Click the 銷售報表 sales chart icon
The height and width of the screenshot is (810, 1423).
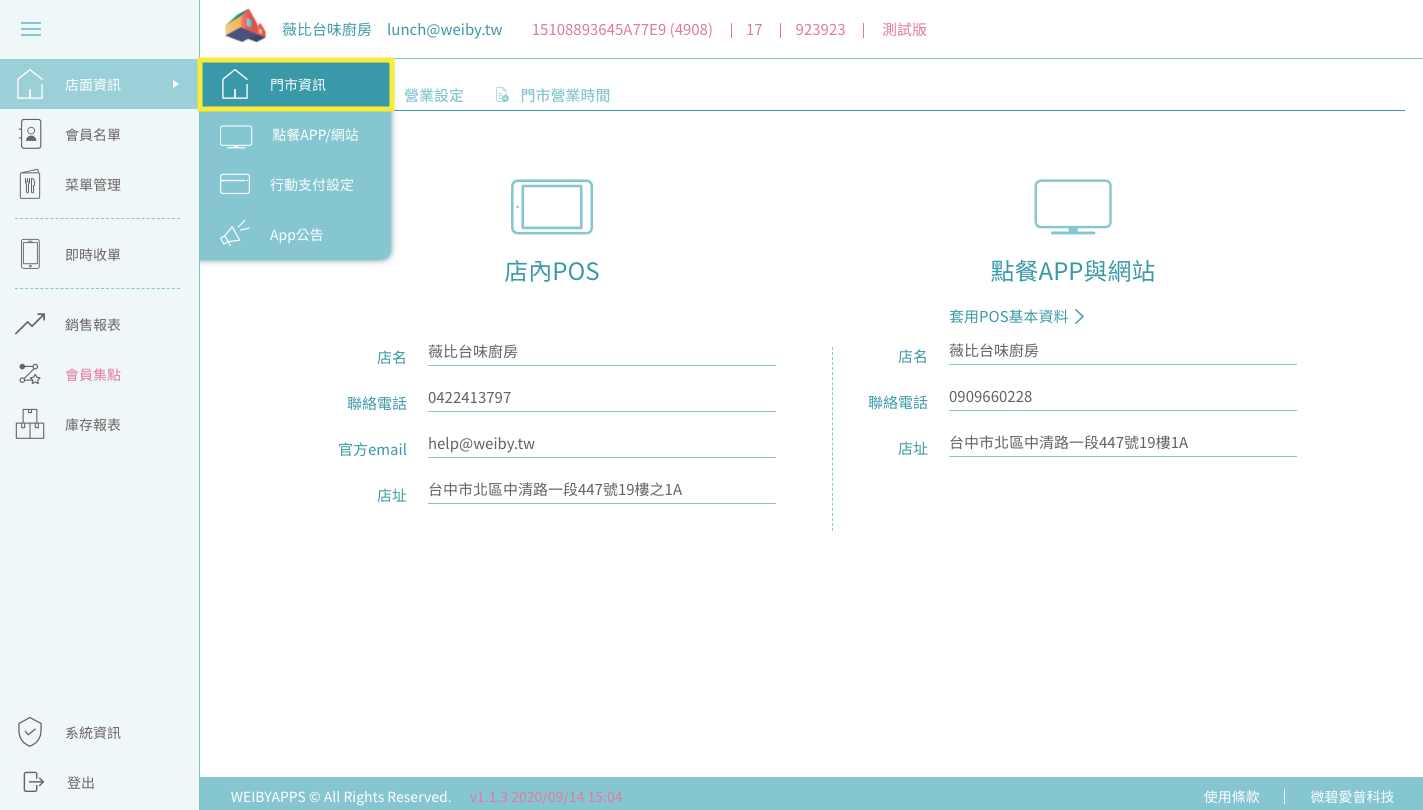pyautogui.click(x=31, y=324)
